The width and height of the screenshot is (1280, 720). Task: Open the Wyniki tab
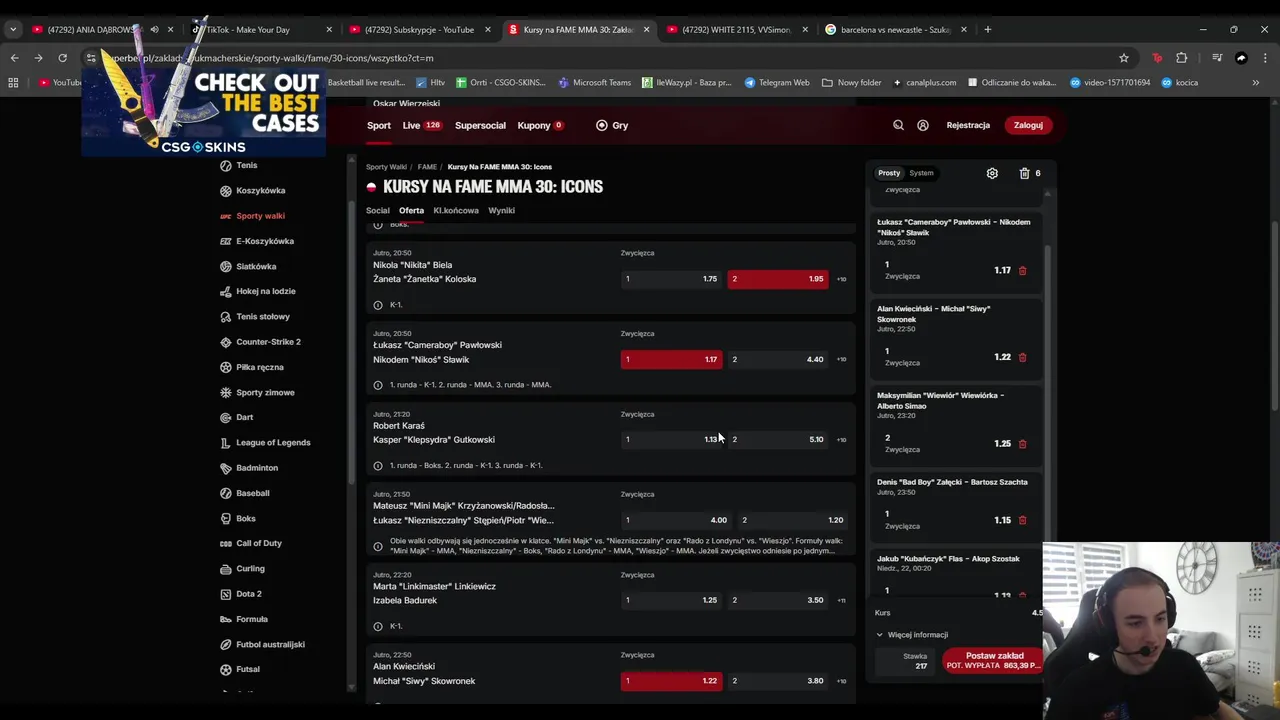tap(501, 210)
